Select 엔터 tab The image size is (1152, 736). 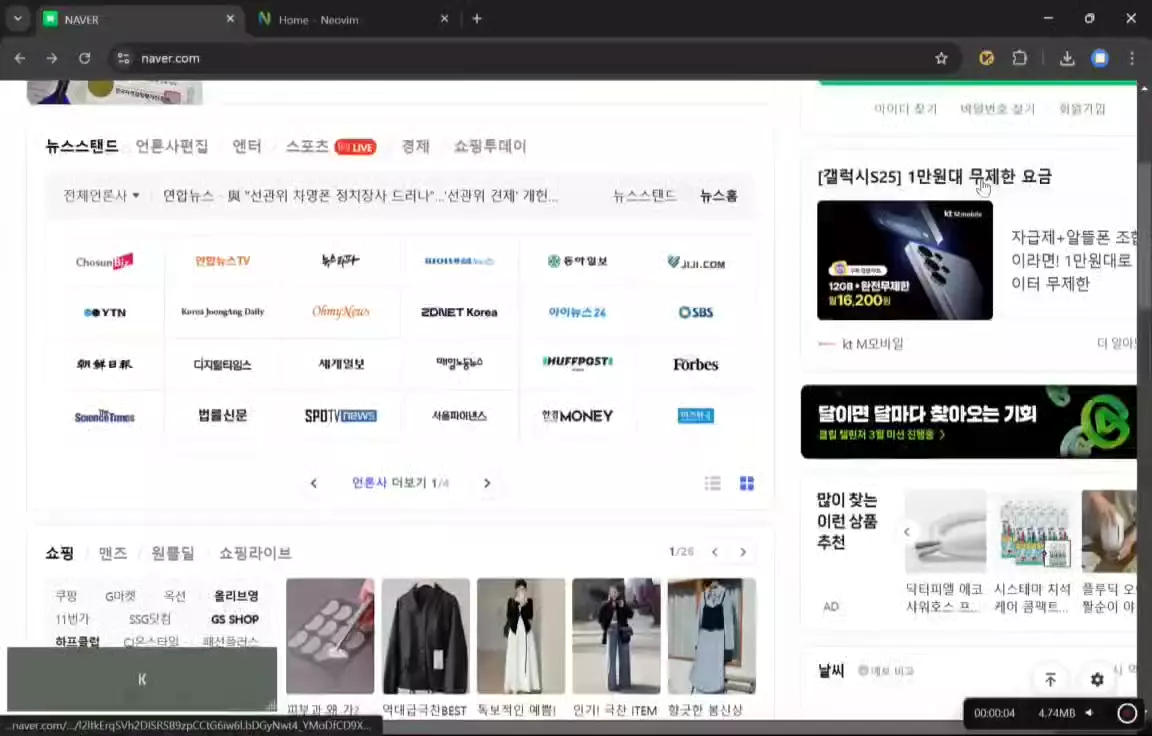click(x=247, y=146)
